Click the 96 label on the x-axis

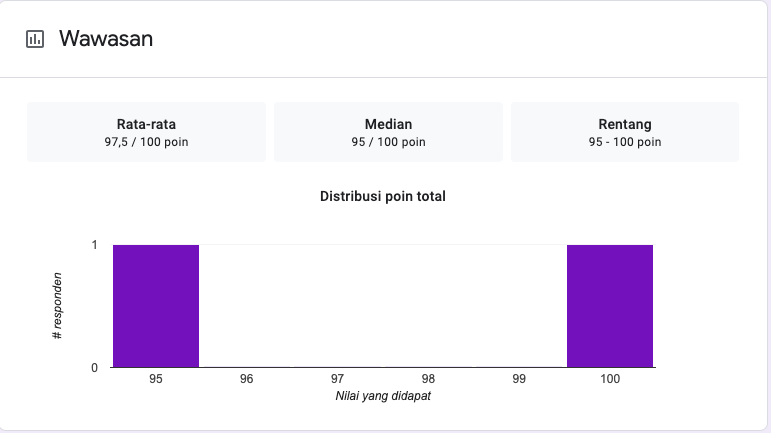pyautogui.click(x=247, y=380)
